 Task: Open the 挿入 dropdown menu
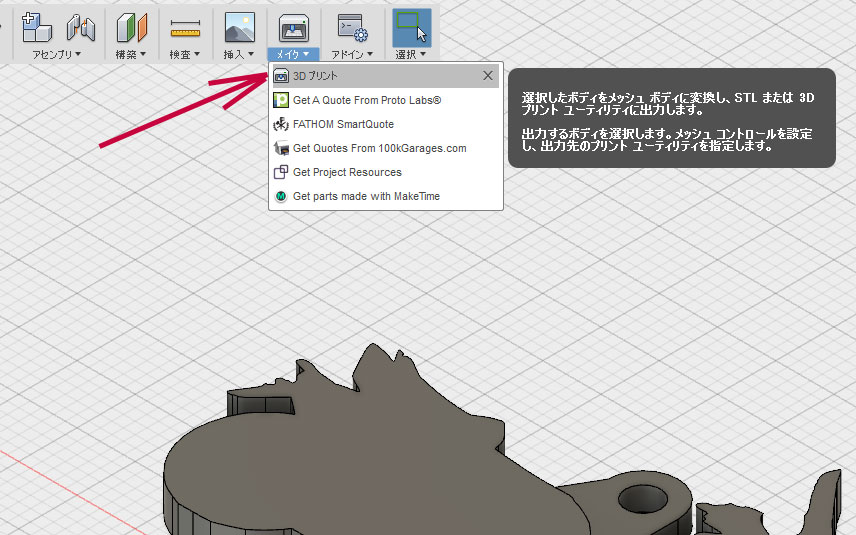tap(238, 54)
